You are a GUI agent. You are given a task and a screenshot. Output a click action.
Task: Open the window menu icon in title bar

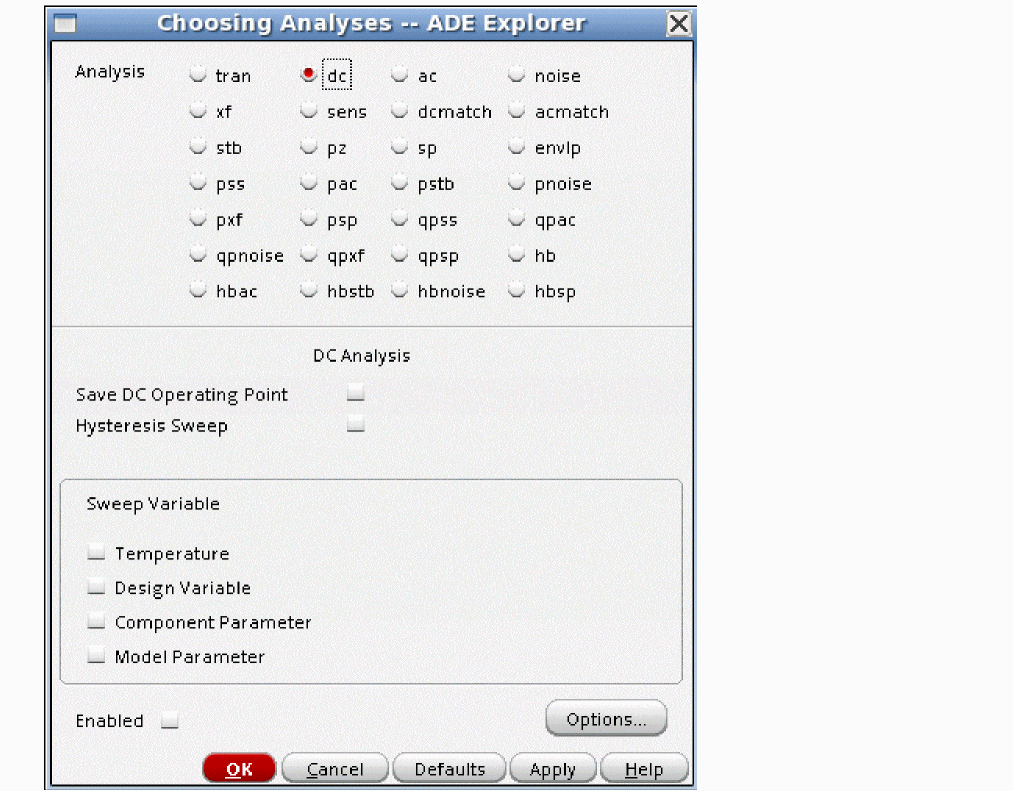pos(65,24)
